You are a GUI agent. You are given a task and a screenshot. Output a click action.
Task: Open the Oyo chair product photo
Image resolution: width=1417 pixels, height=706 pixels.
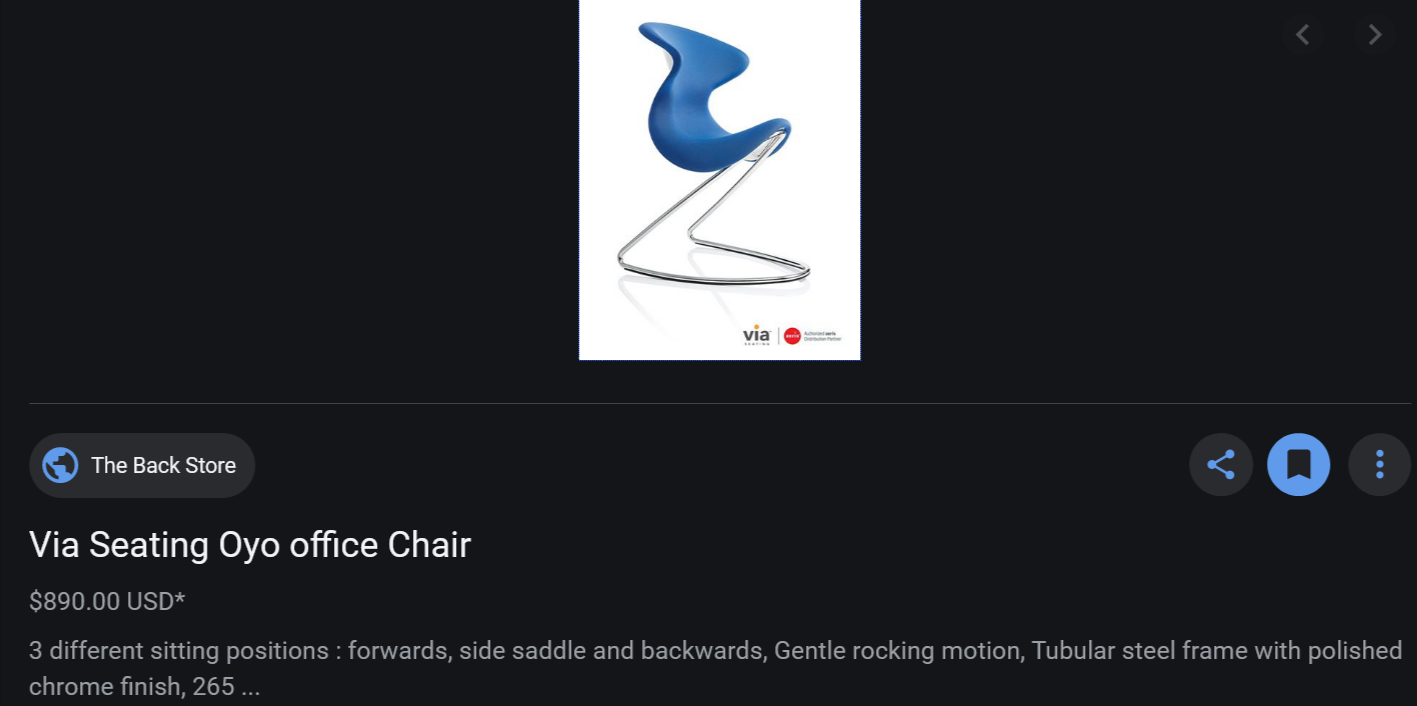point(720,180)
